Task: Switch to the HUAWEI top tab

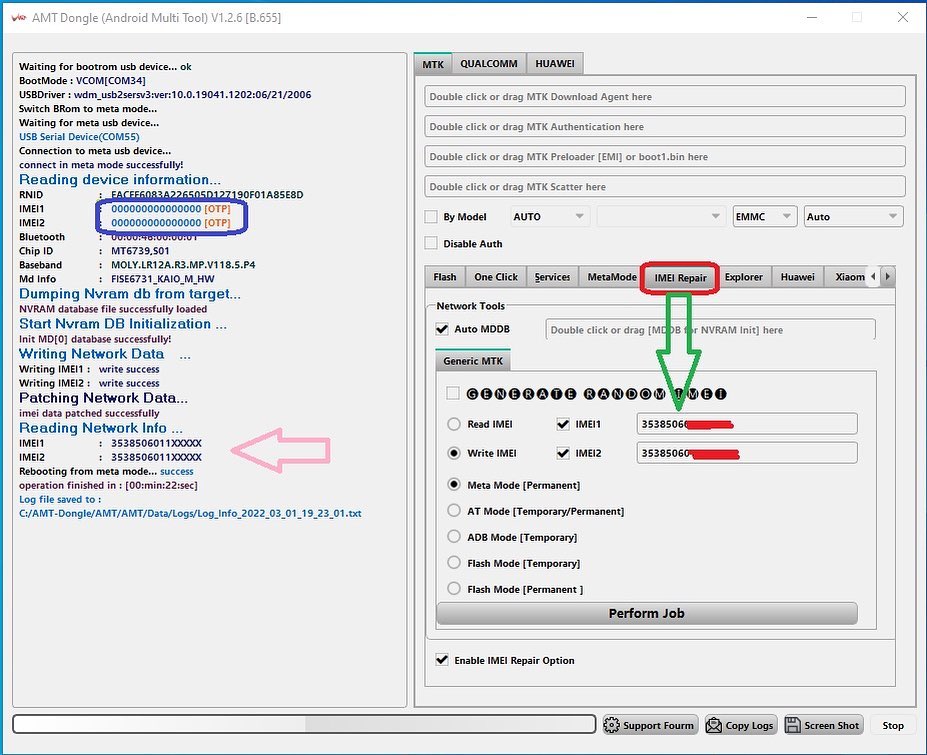Action: [555, 63]
